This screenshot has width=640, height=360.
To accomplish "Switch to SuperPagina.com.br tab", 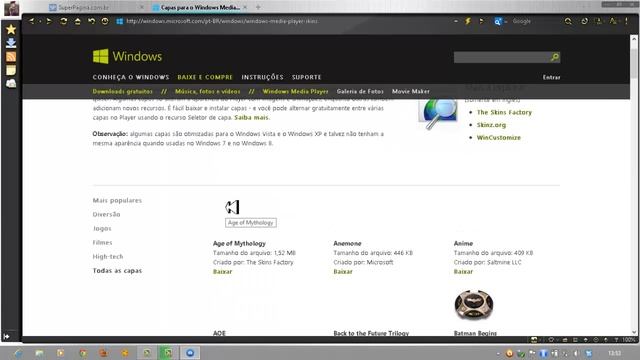I will tap(84, 7).
